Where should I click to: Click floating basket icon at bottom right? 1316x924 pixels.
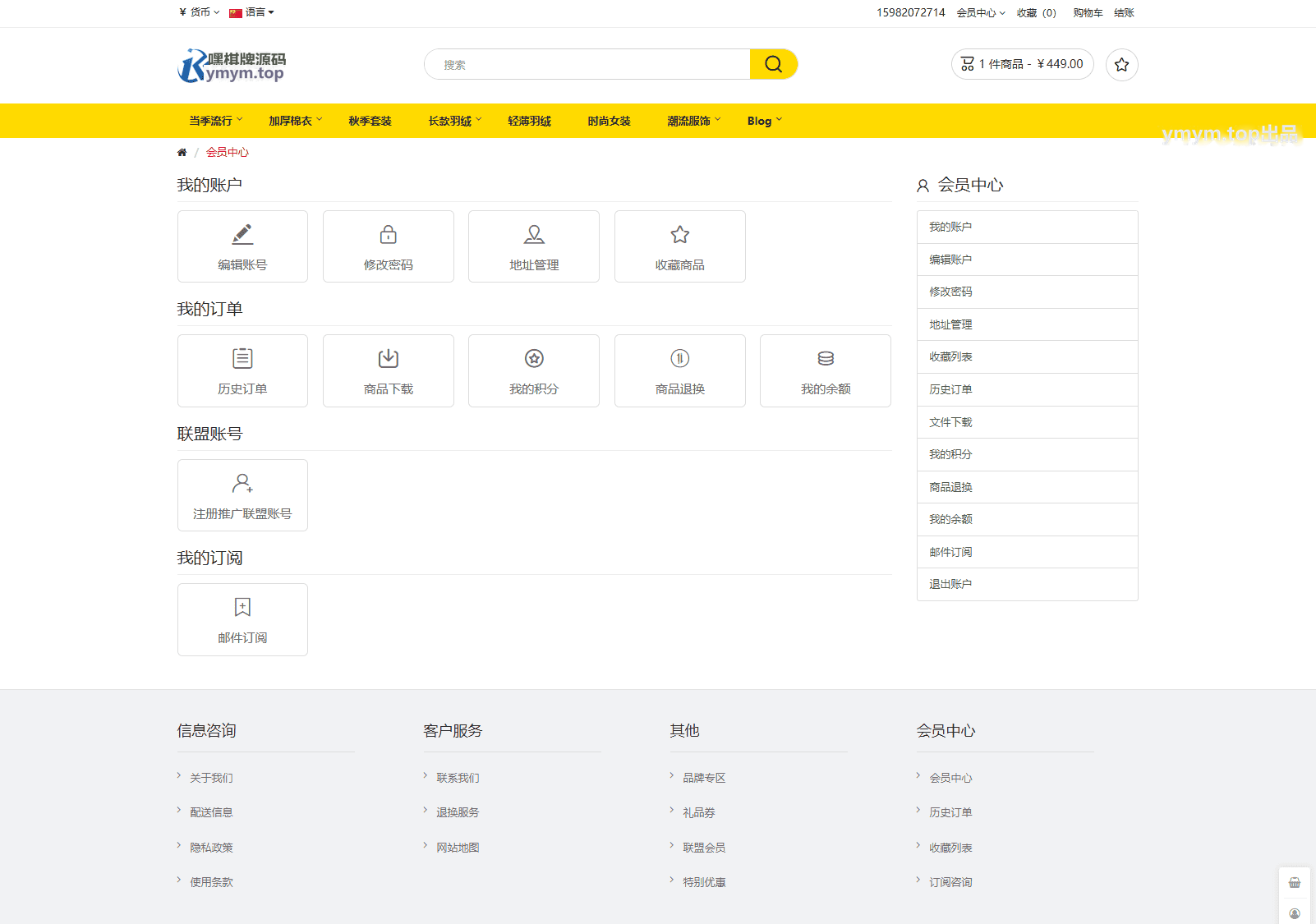[1295, 883]
